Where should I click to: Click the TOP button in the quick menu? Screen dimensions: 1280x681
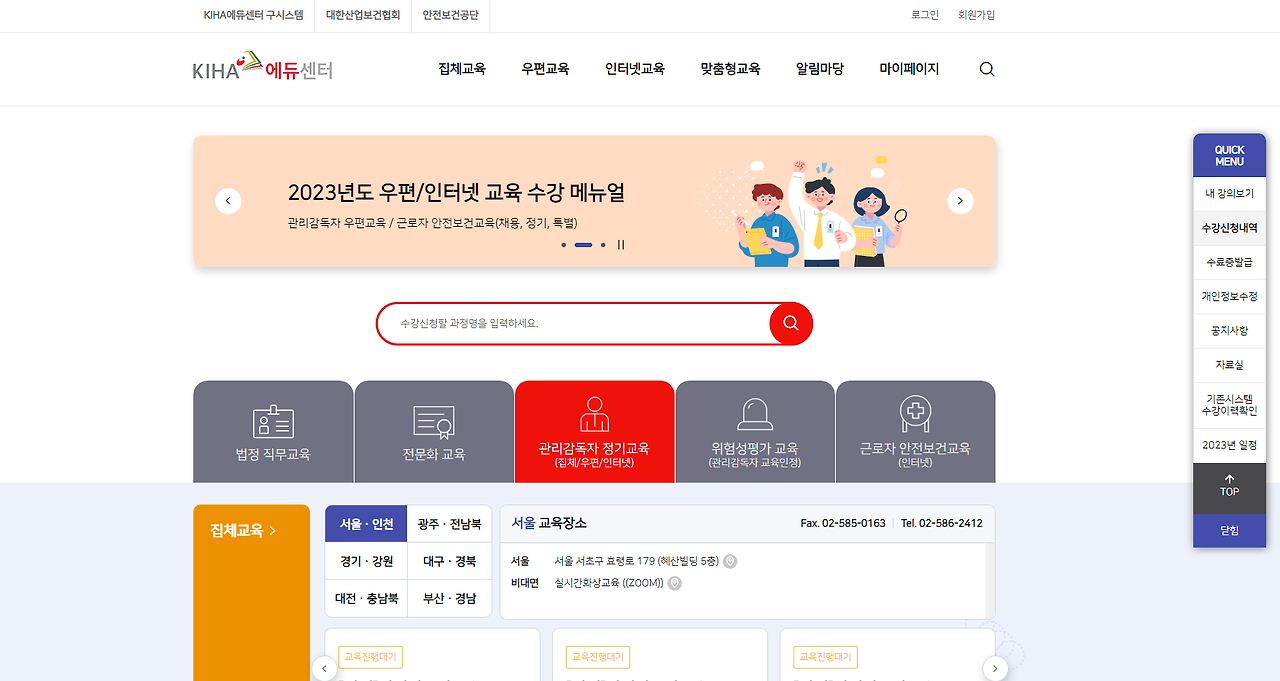point(1229,488)
